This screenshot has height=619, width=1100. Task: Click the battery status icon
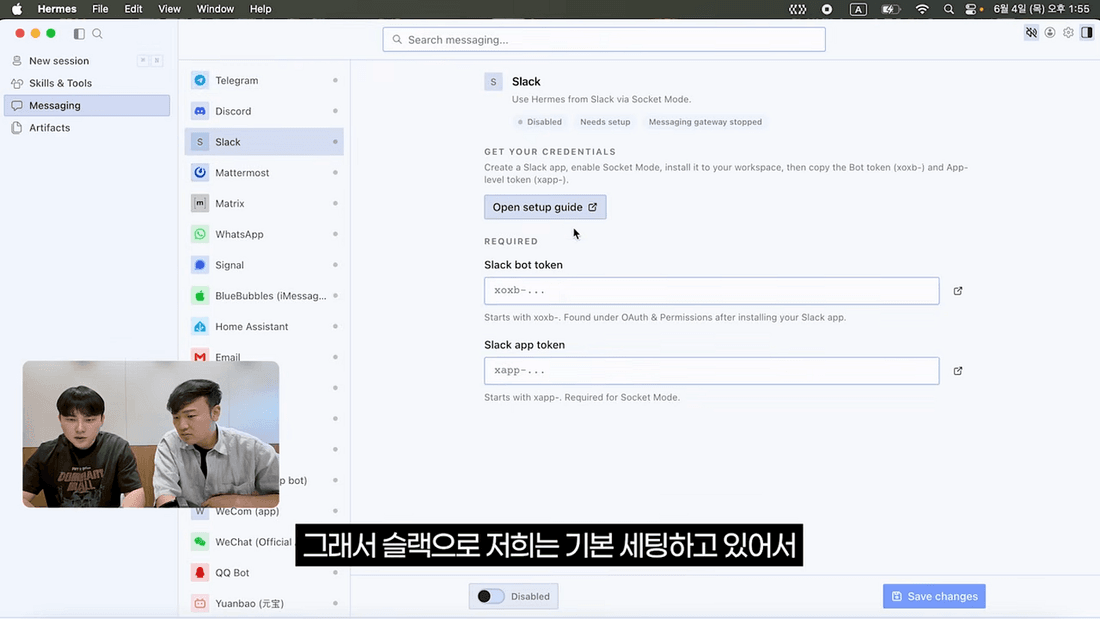click(890, 9)
